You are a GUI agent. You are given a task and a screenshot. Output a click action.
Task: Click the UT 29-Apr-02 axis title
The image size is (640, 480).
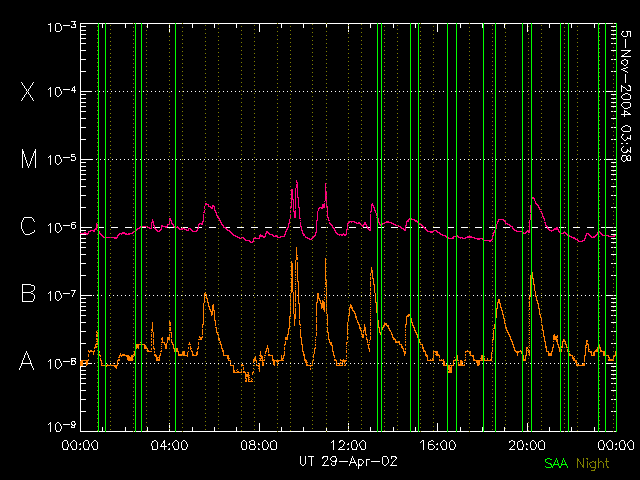click(x=348, y=462)
